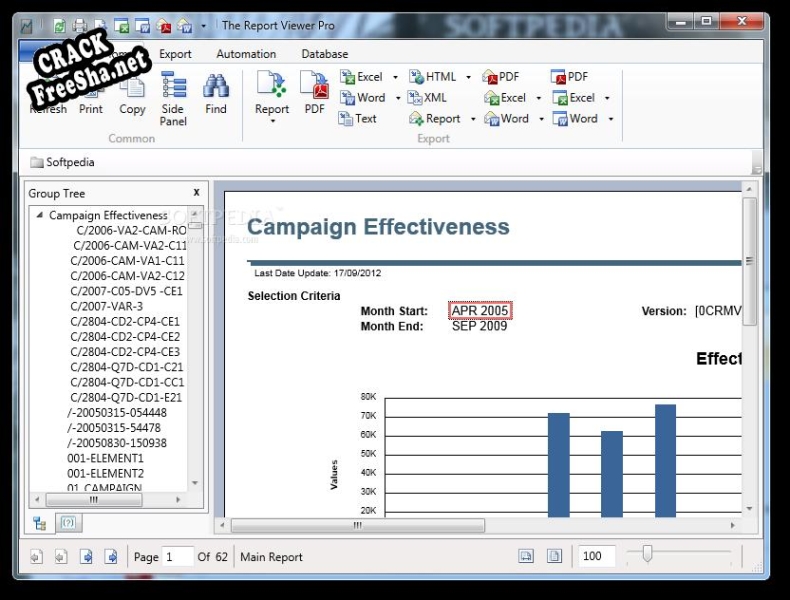The width and height of the screenshot is (790, 600).
Task: Click the zoom slider handle
Action: (647, 555)
